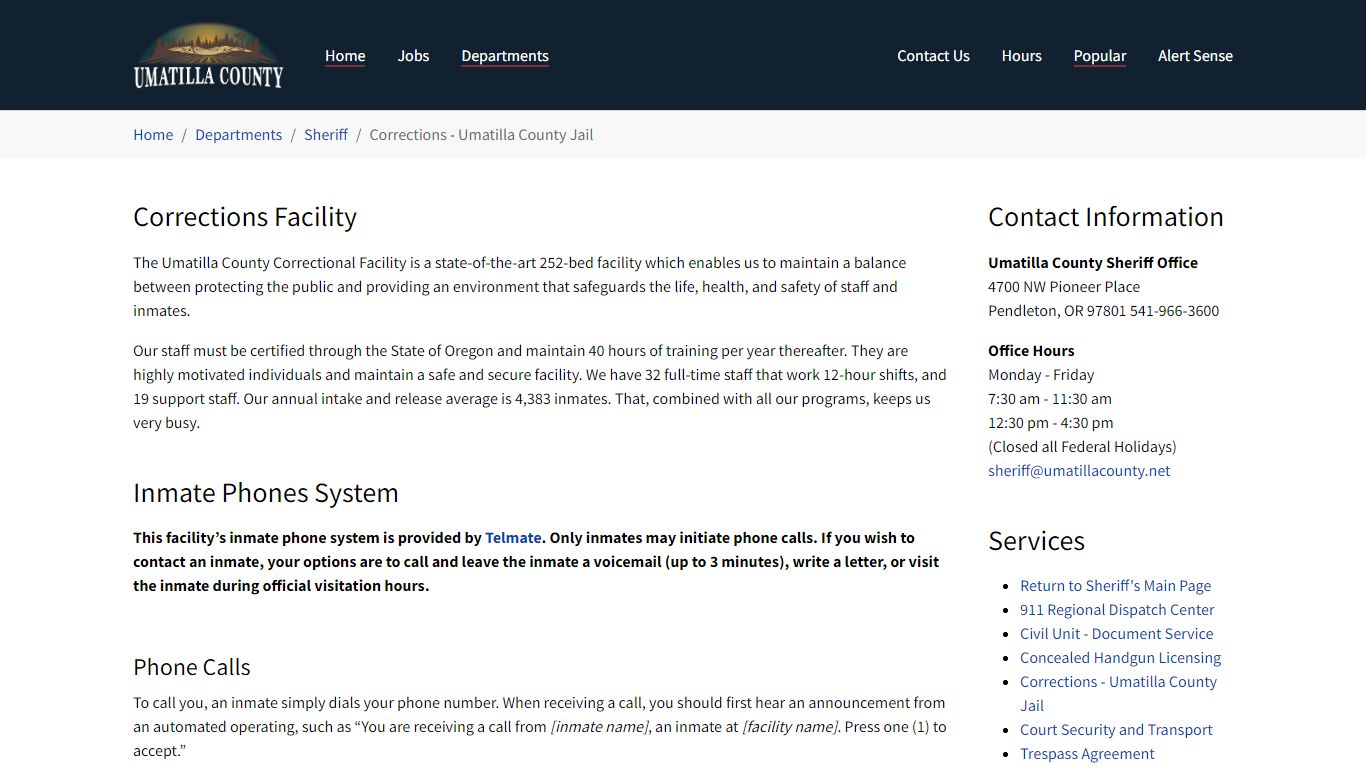This screenshot has height=768, width=1366.
Task: Select the Phone Calls heading
Action: (192, 667)
